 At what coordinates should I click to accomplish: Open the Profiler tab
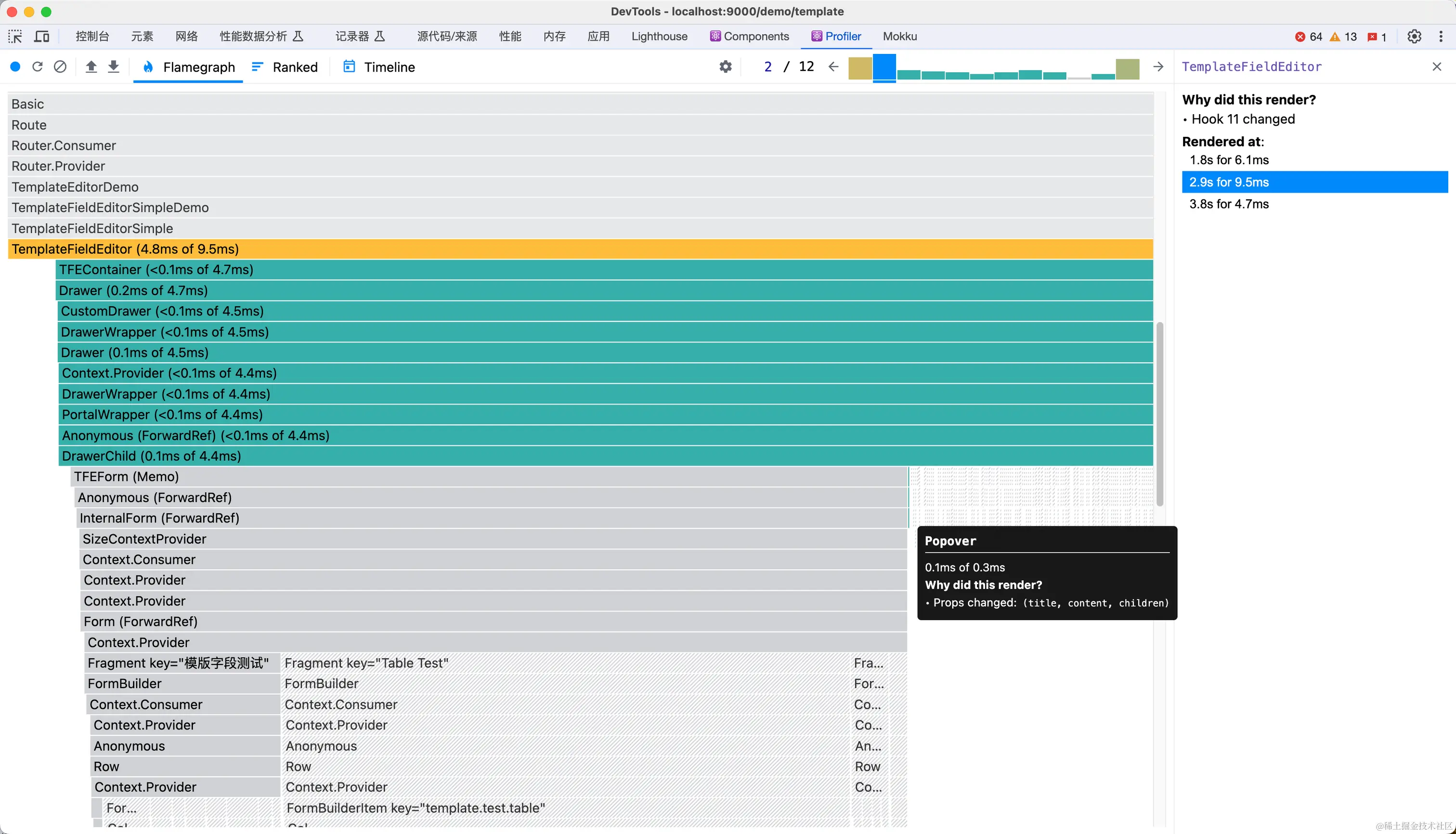pos(836,37)
